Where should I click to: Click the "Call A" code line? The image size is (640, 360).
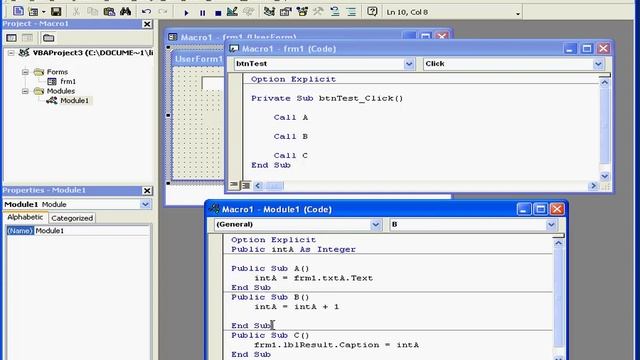click(x=291, y=118)
